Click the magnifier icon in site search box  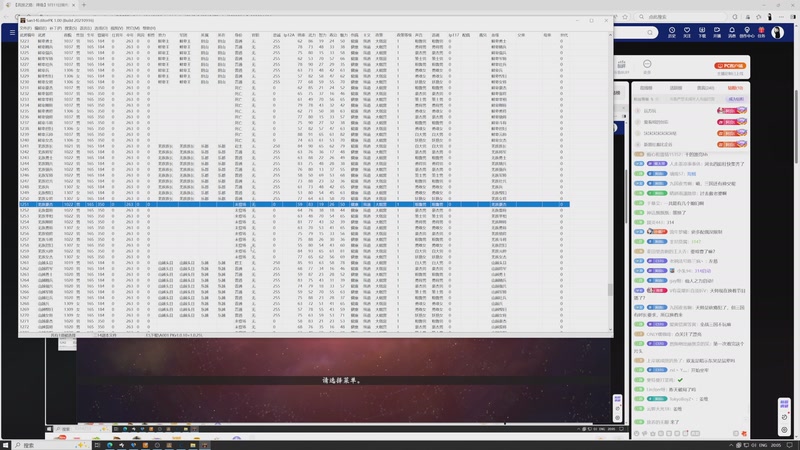pyautogui.click(x=649, y=33)
